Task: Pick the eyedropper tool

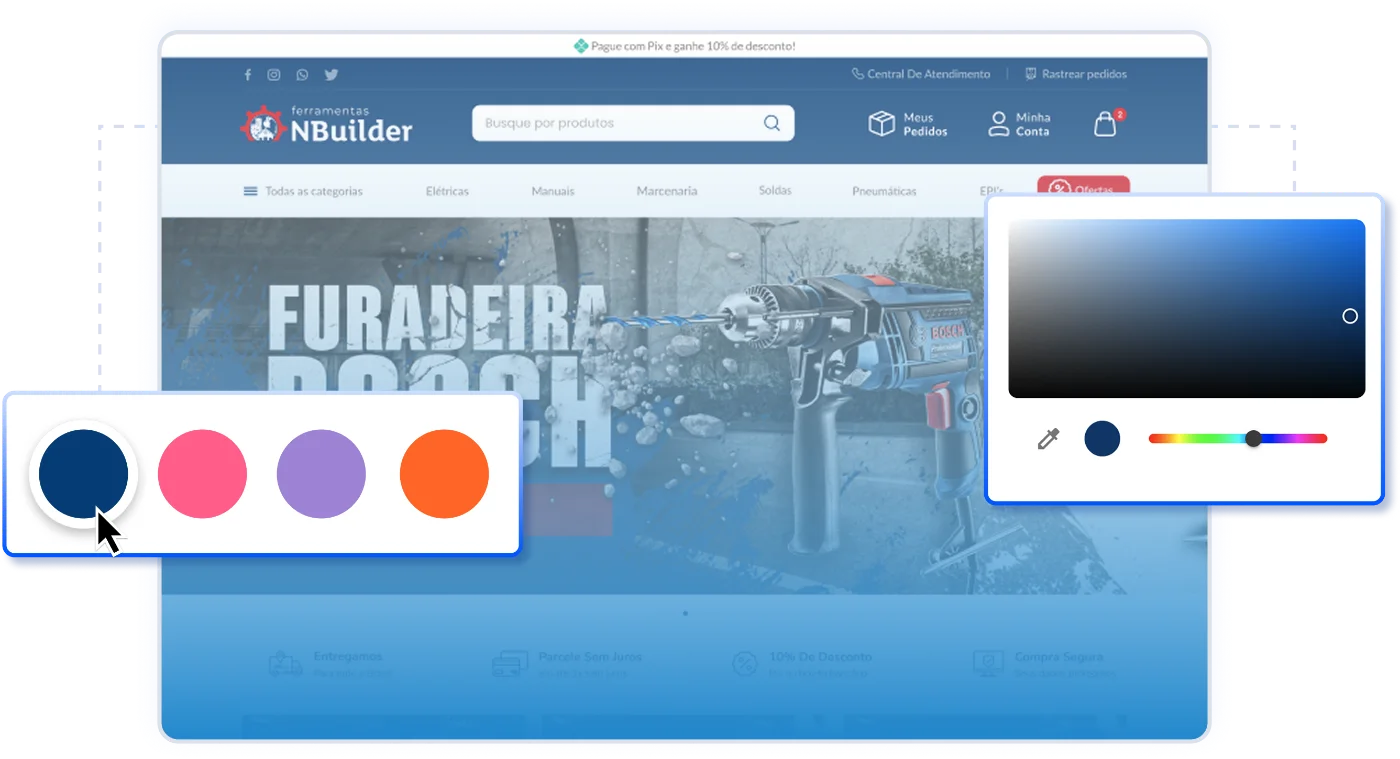Action: pyautogui.click(x=1048, y=439)
